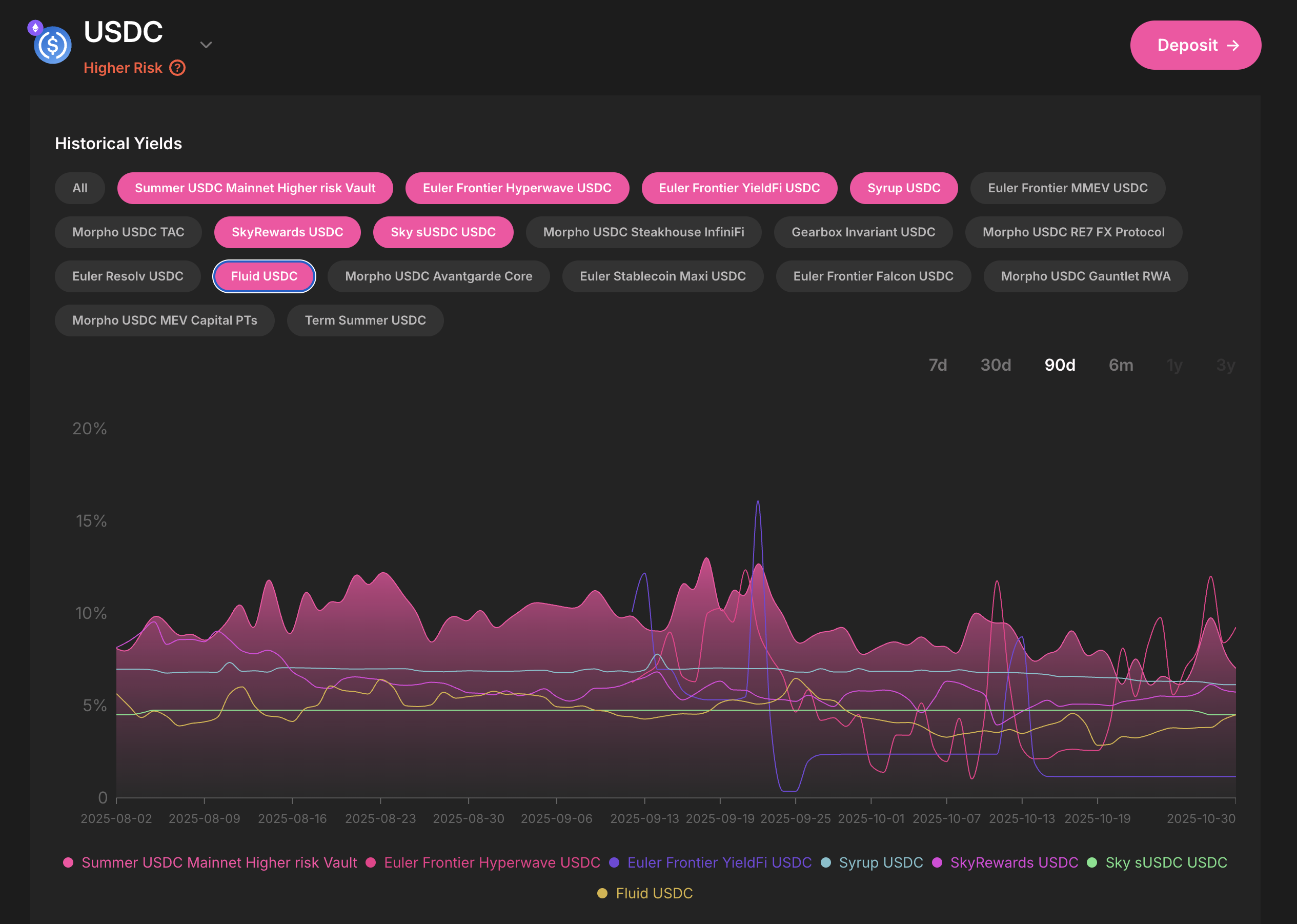Click the 2025-09-19 chart axis marker
This screenshot has width=1297, height=924.
720,818
